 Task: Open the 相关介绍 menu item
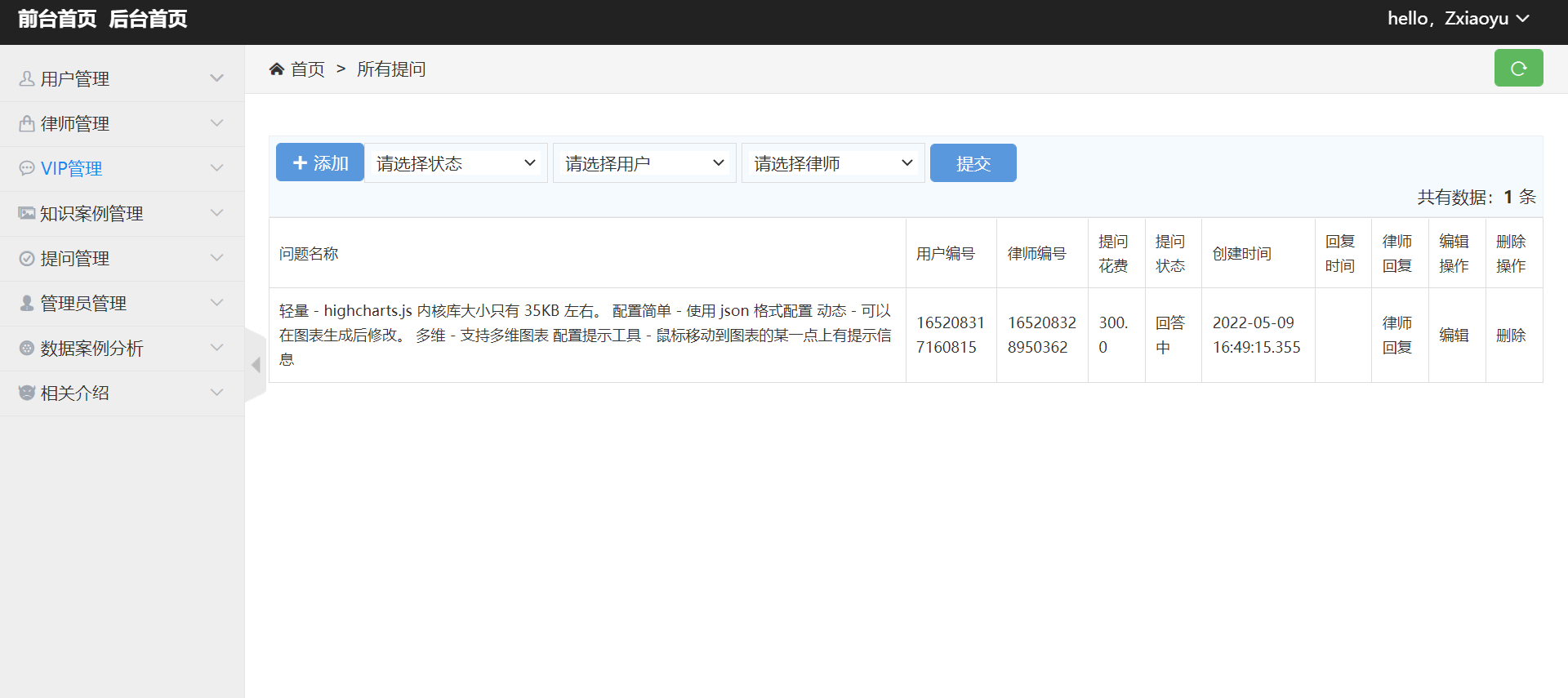122,393
